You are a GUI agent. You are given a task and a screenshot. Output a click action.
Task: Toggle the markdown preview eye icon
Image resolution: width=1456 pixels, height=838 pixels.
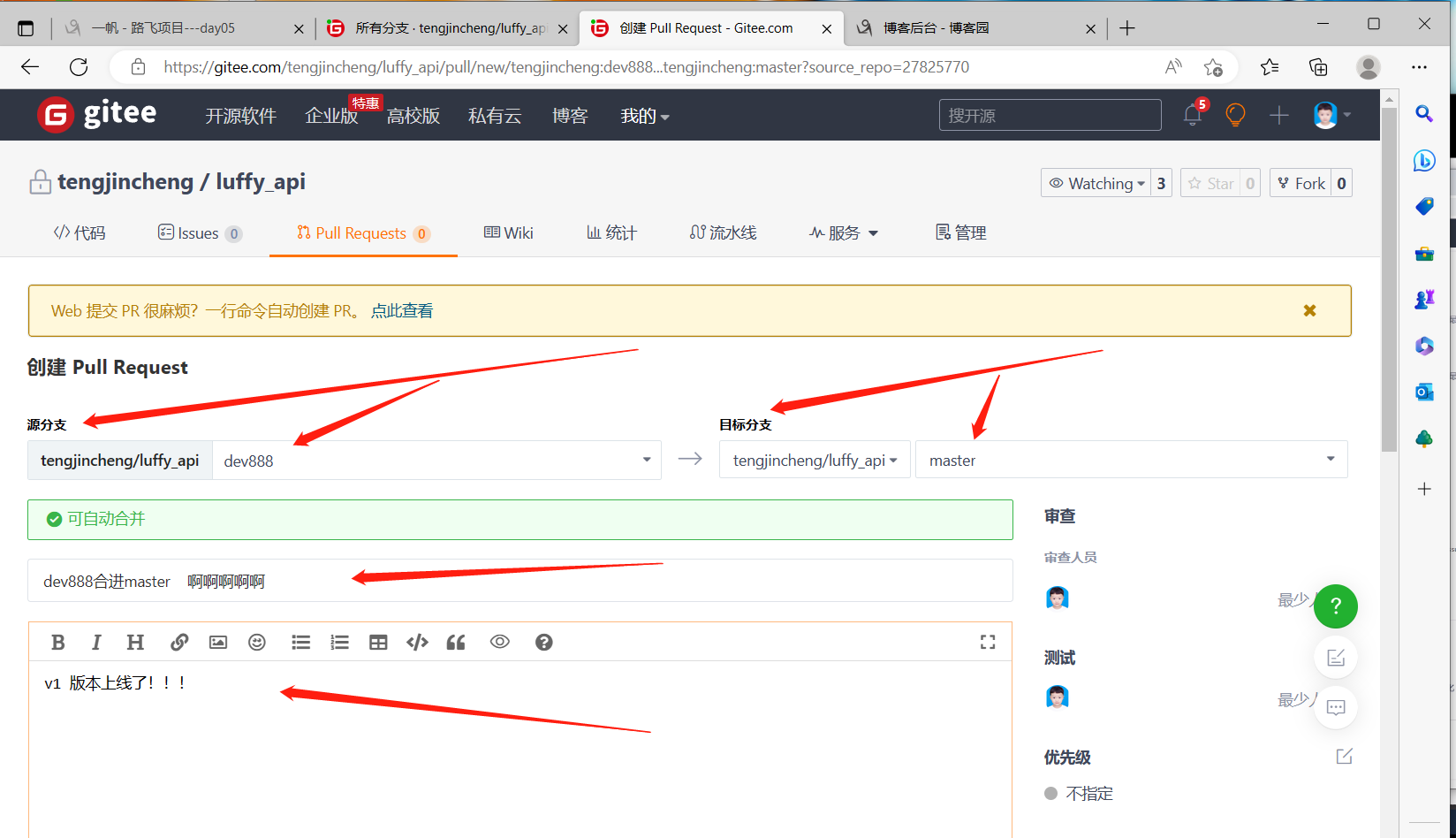tap(500, 643)
